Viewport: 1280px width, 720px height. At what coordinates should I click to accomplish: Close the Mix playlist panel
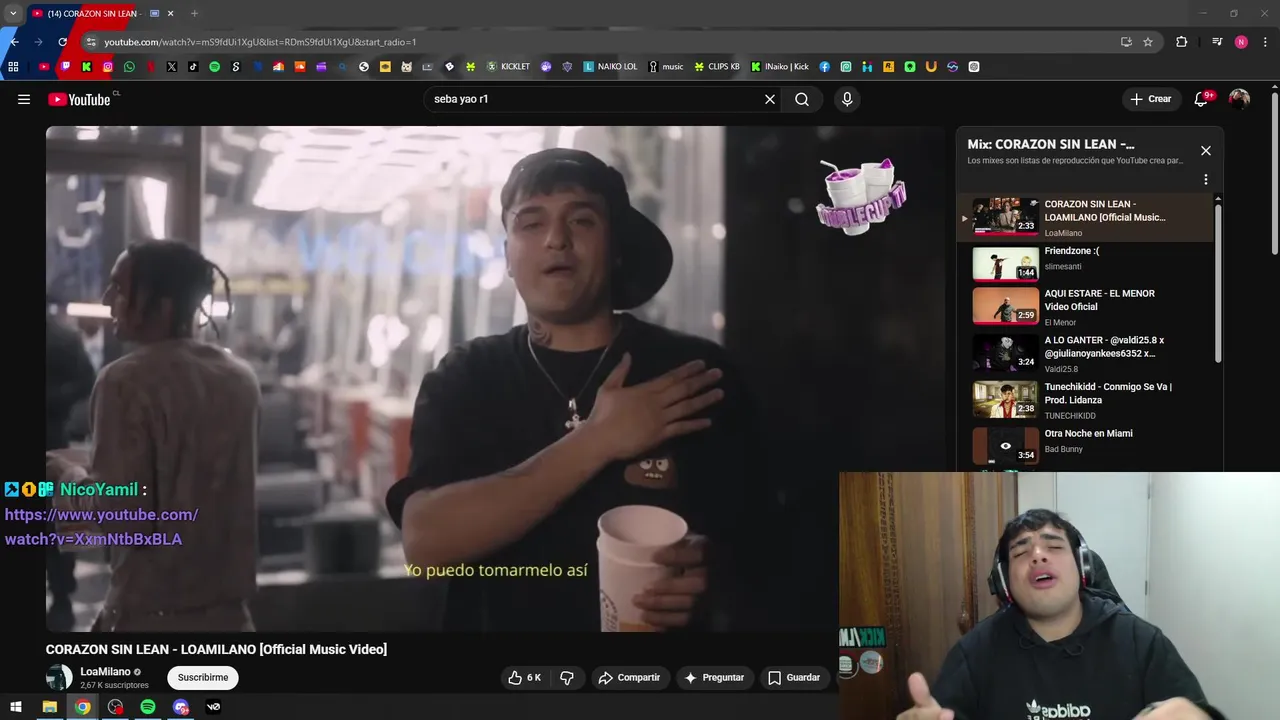click(1206, 151)
